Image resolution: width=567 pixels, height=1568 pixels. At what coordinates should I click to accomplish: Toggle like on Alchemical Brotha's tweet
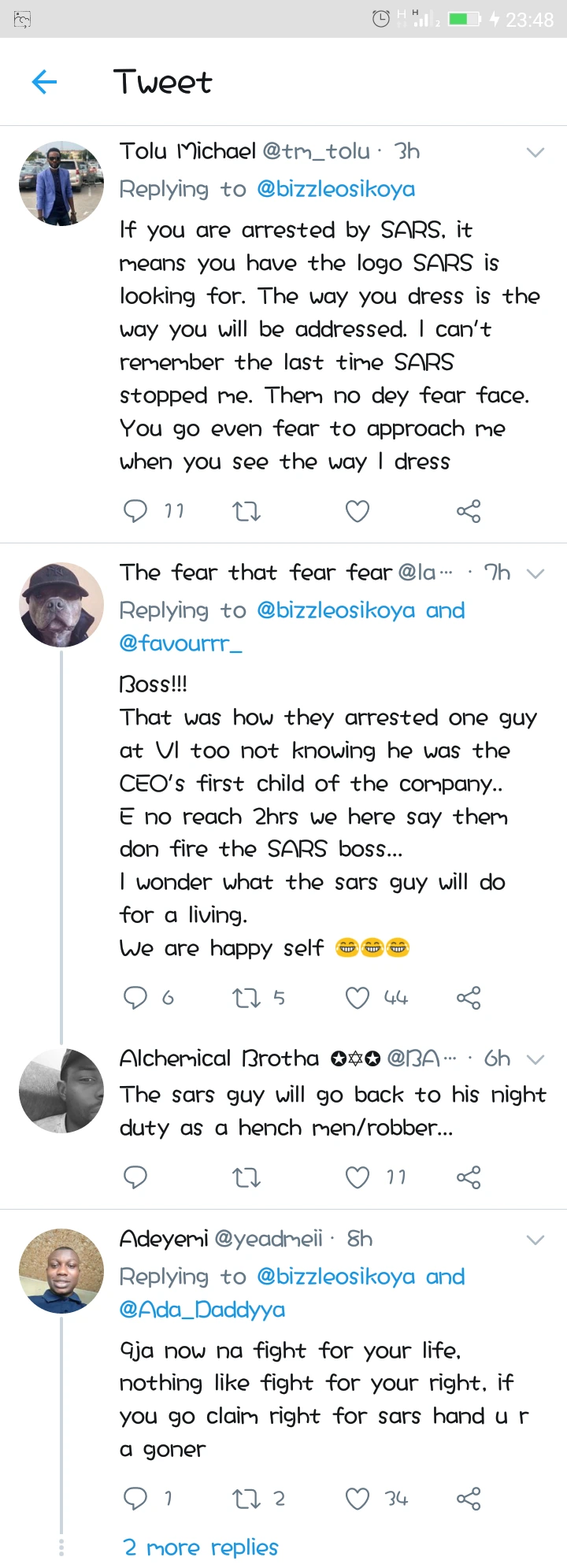point(358,1177)
